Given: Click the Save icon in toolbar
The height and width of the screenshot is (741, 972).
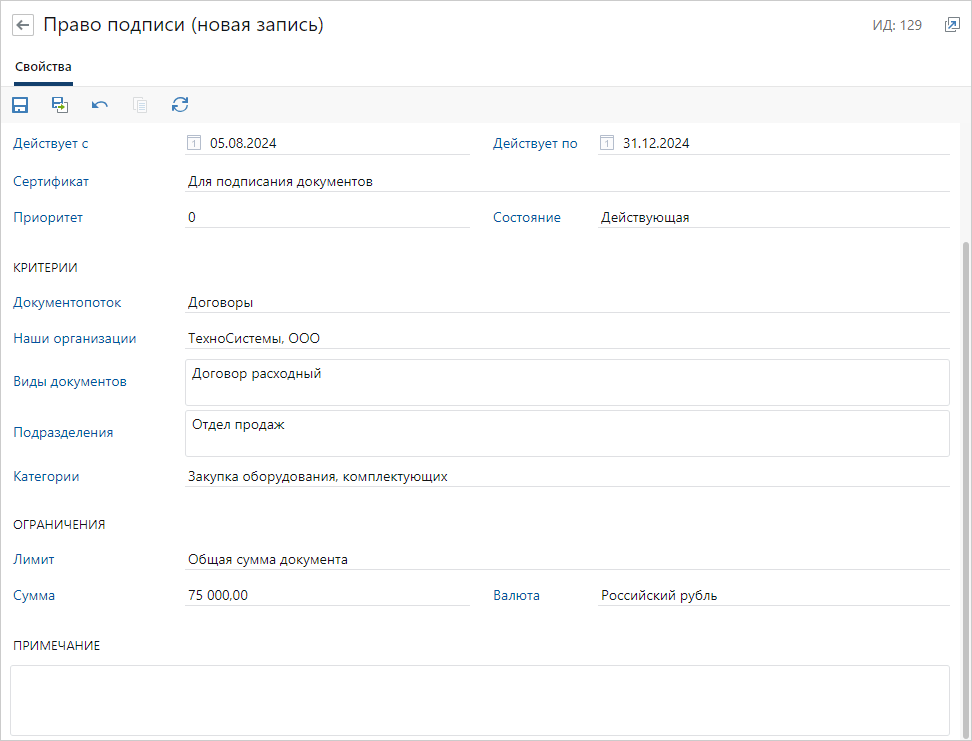Looking at the screenshot, I should coord(20,105).
